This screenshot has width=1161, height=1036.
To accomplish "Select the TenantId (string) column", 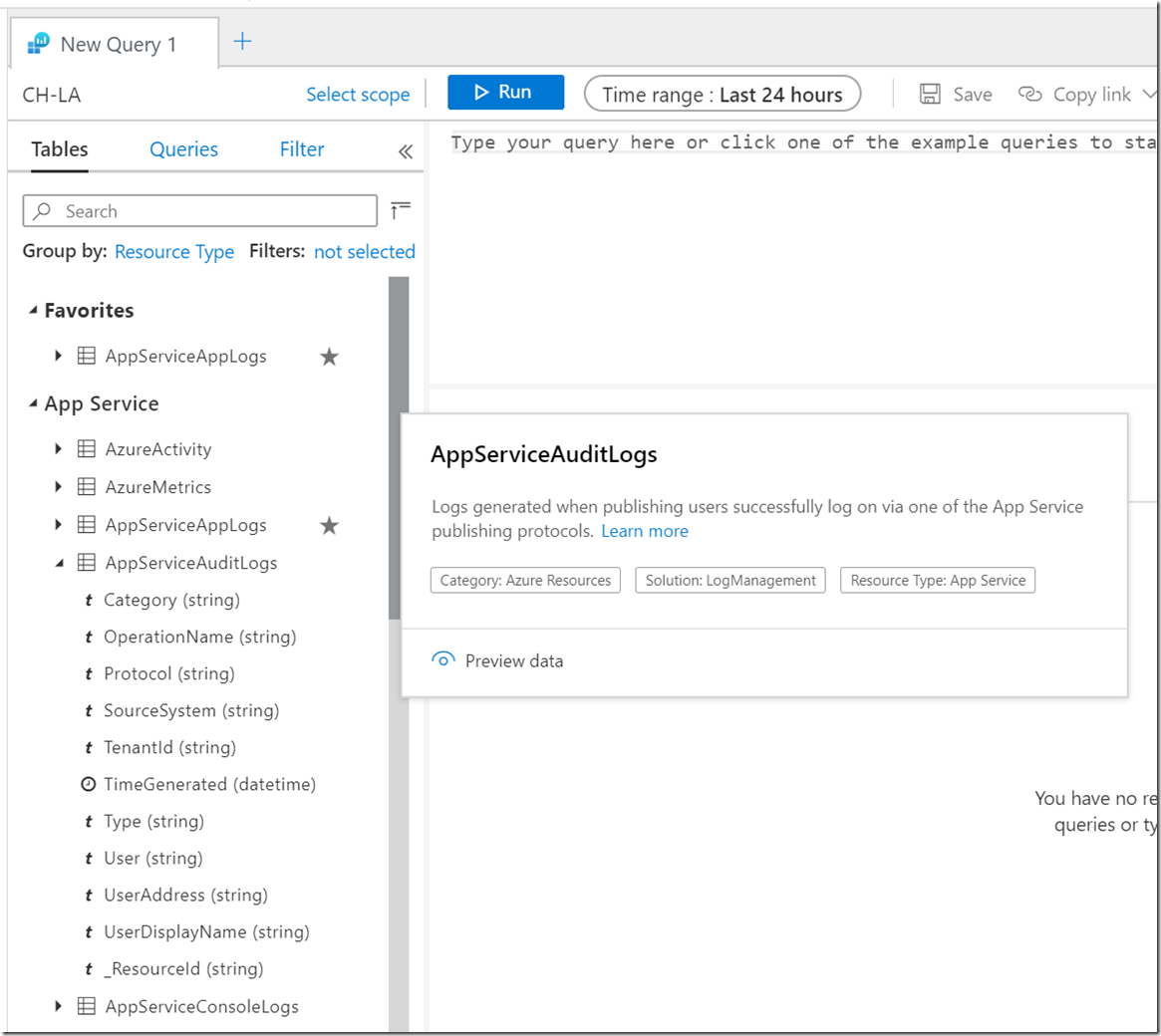I will point(169,747).
